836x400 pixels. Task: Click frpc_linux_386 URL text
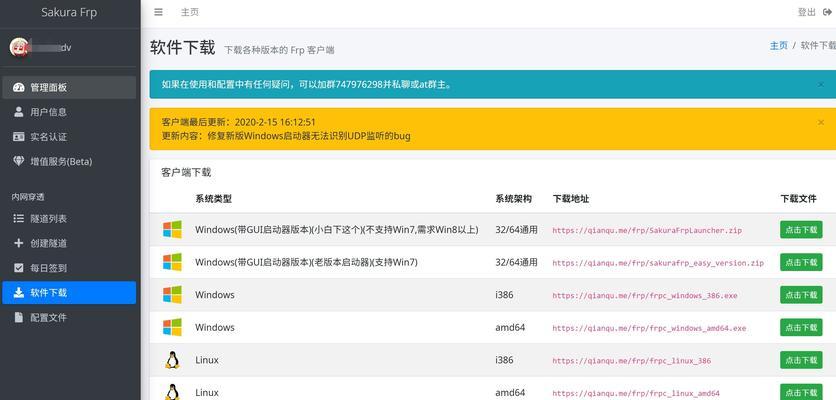(x=631, y=361)
